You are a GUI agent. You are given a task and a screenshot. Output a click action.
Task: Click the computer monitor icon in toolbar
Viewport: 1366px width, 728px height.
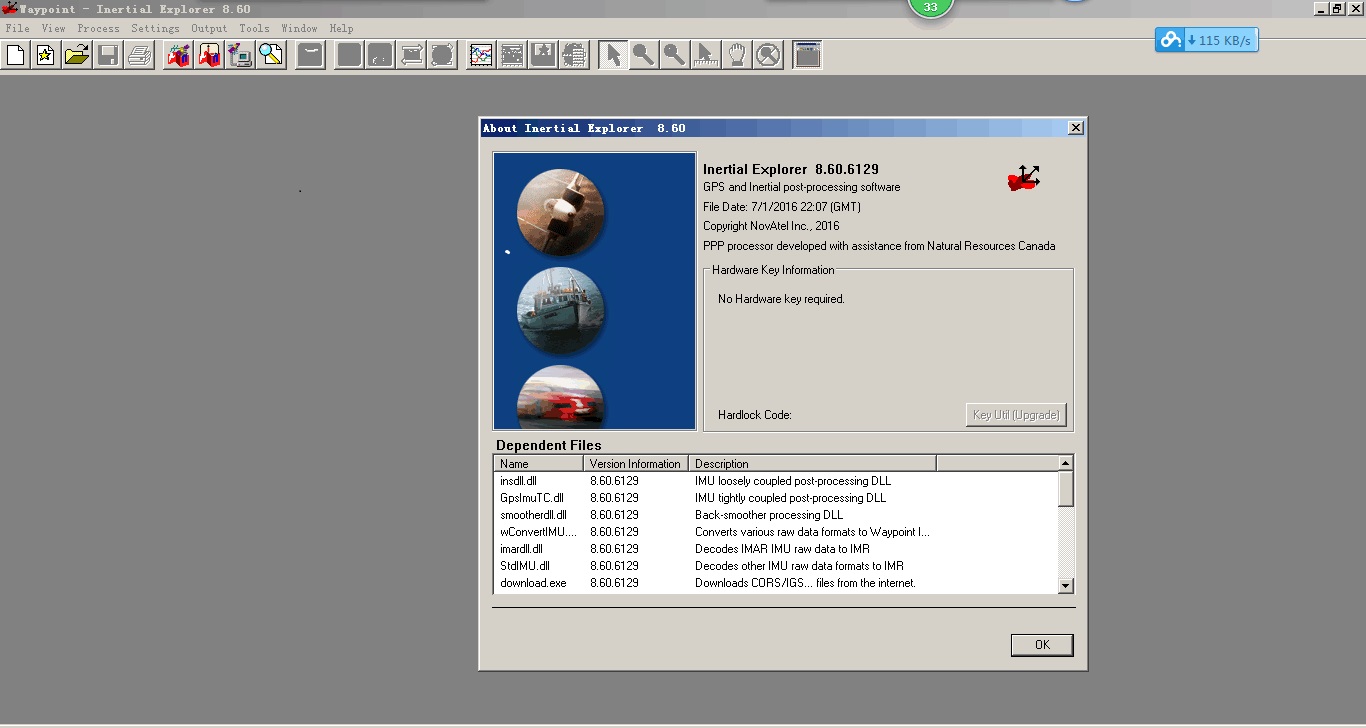[x=241, y=55]
